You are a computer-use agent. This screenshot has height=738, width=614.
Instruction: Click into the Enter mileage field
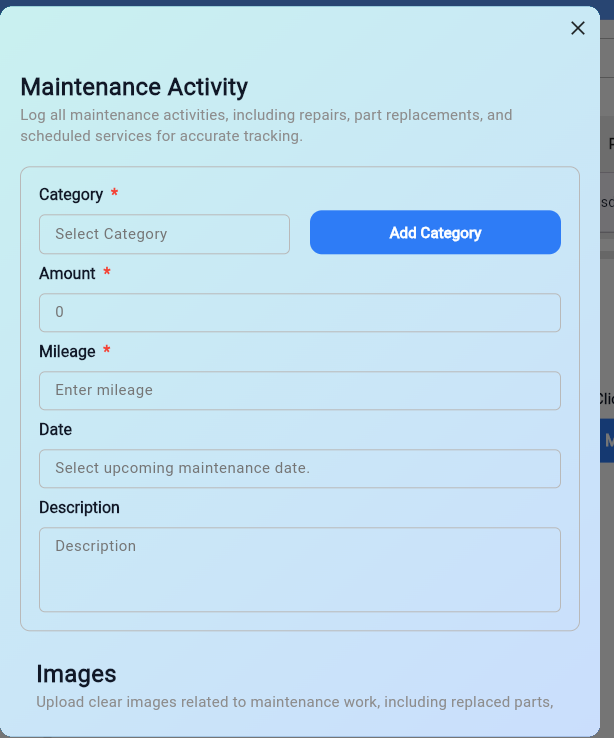[299, 390]
